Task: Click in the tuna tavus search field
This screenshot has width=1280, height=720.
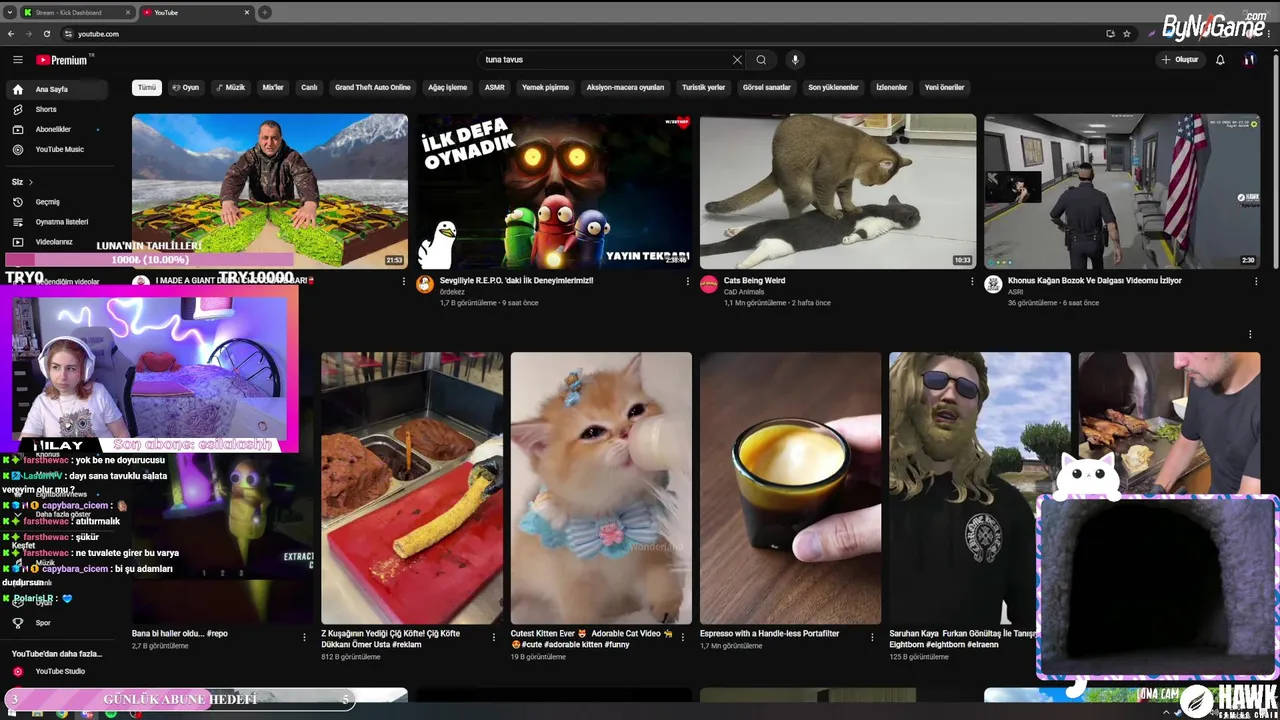Action: tap(605, 60)
